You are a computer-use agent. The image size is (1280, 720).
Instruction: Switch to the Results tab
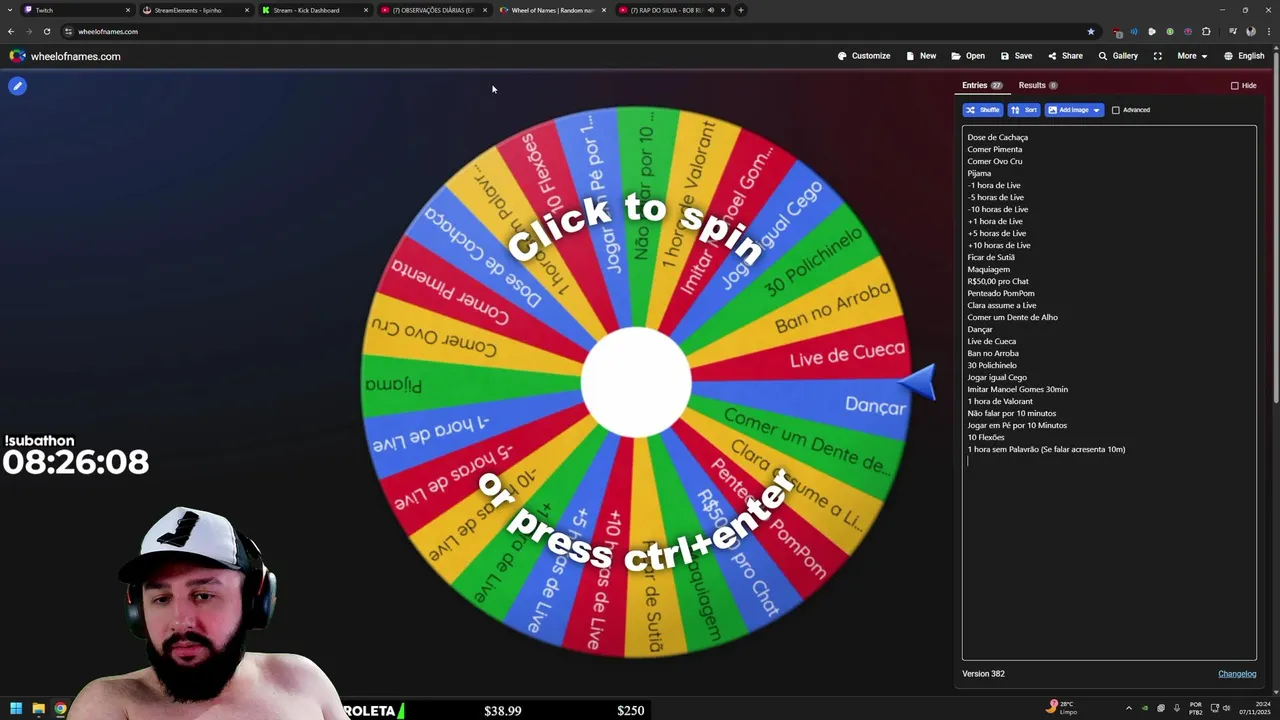point(1038,85)
